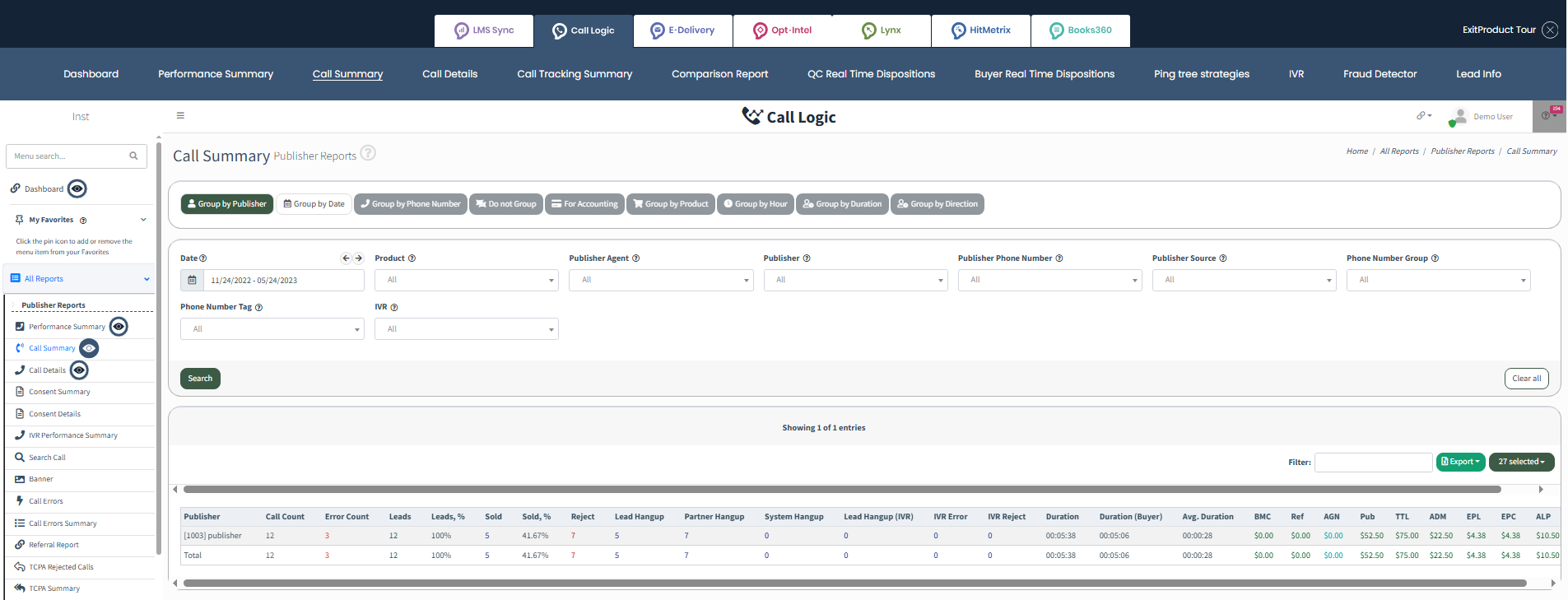Click the notification icon with red badge

(1550, 115)
